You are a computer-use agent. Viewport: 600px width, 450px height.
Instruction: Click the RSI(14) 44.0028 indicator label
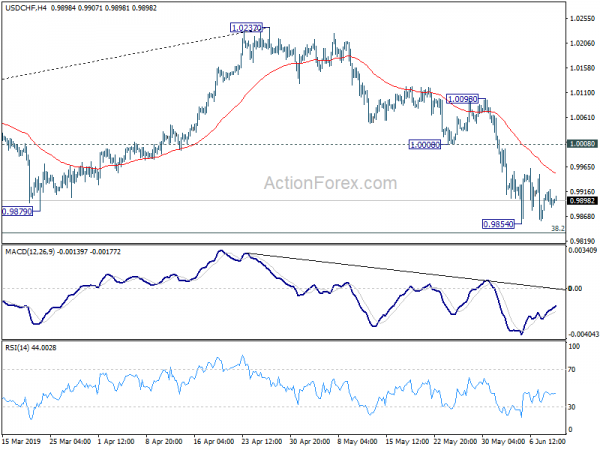(x=31, y=348)
